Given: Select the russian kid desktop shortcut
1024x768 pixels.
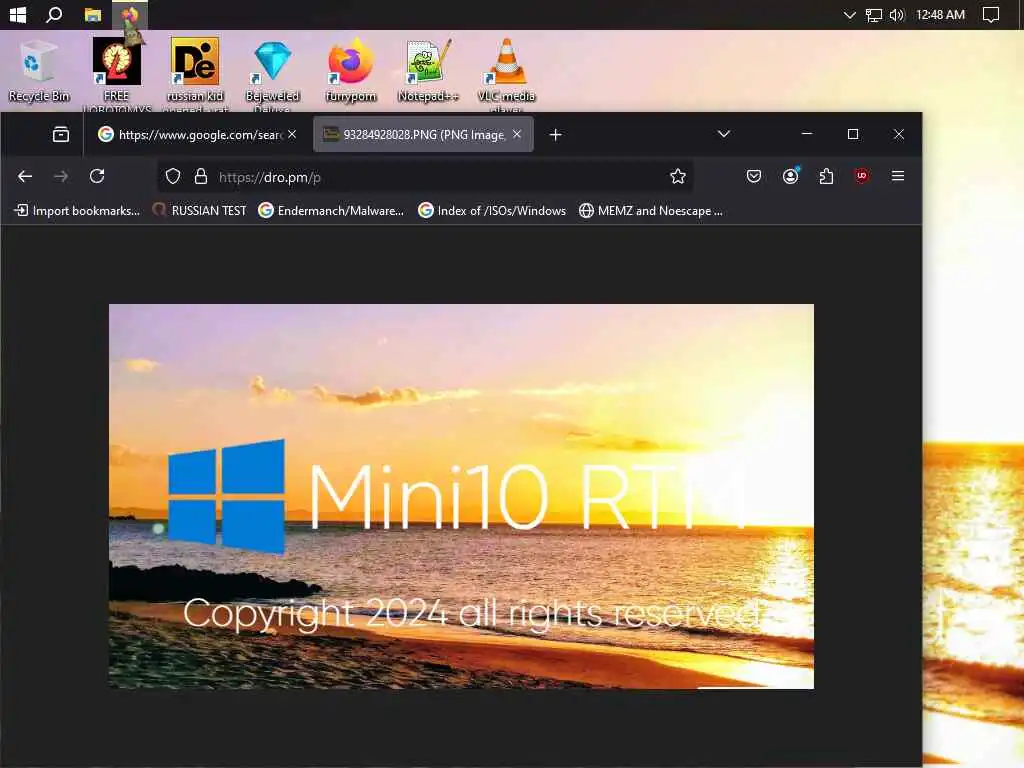Looking at the screenshot, I should click(195, 74).
